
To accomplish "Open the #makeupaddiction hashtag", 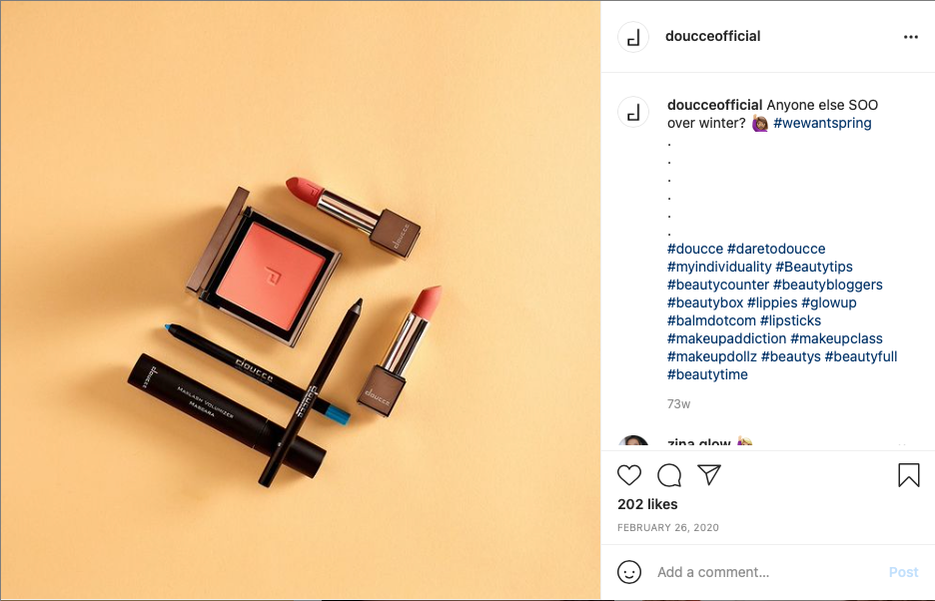I will [x=726, y=339].
